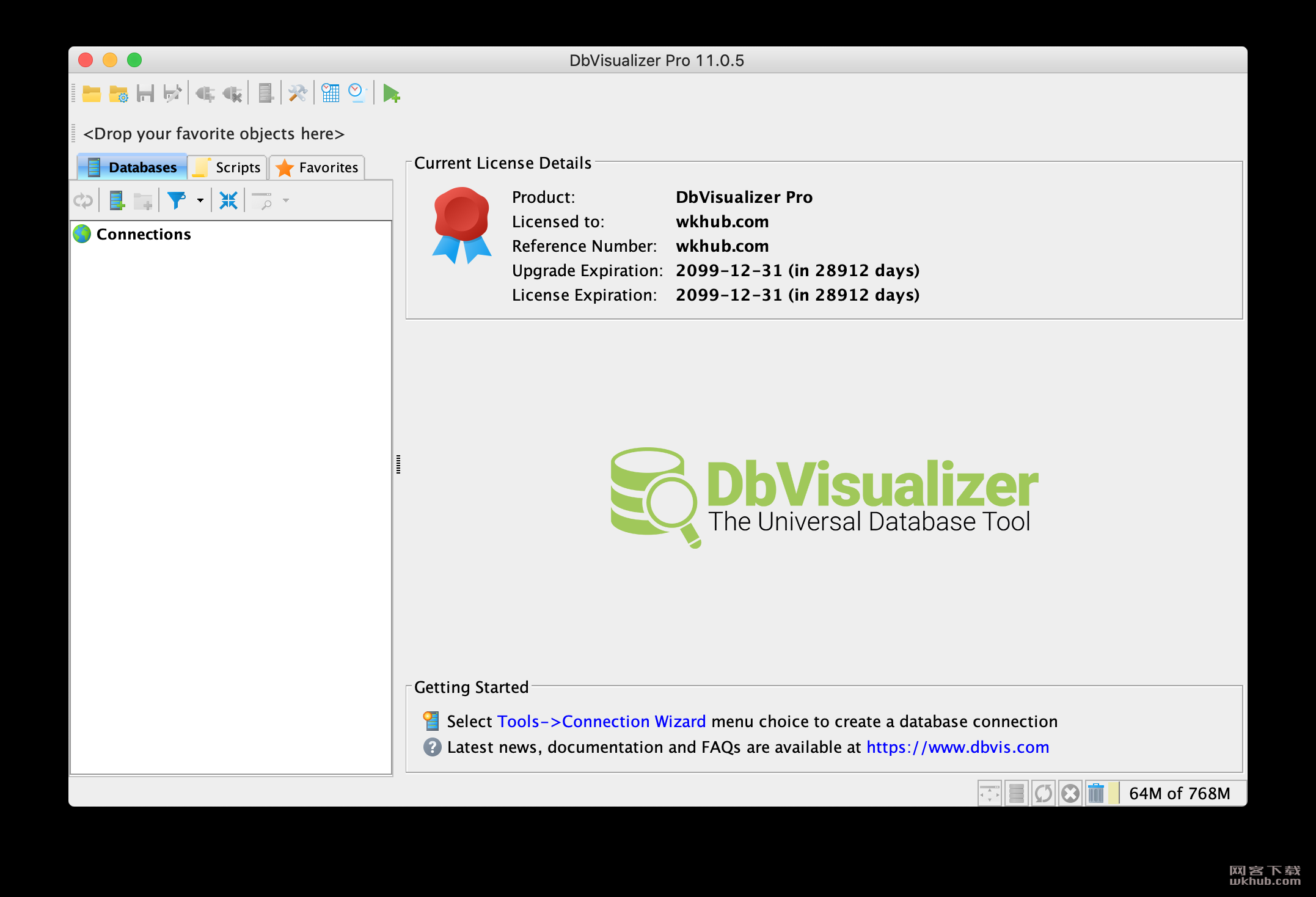Click the wizard icon beside Getting Started tip
The height and width of the screenshot is (897, 1316).
pos(431,721)
